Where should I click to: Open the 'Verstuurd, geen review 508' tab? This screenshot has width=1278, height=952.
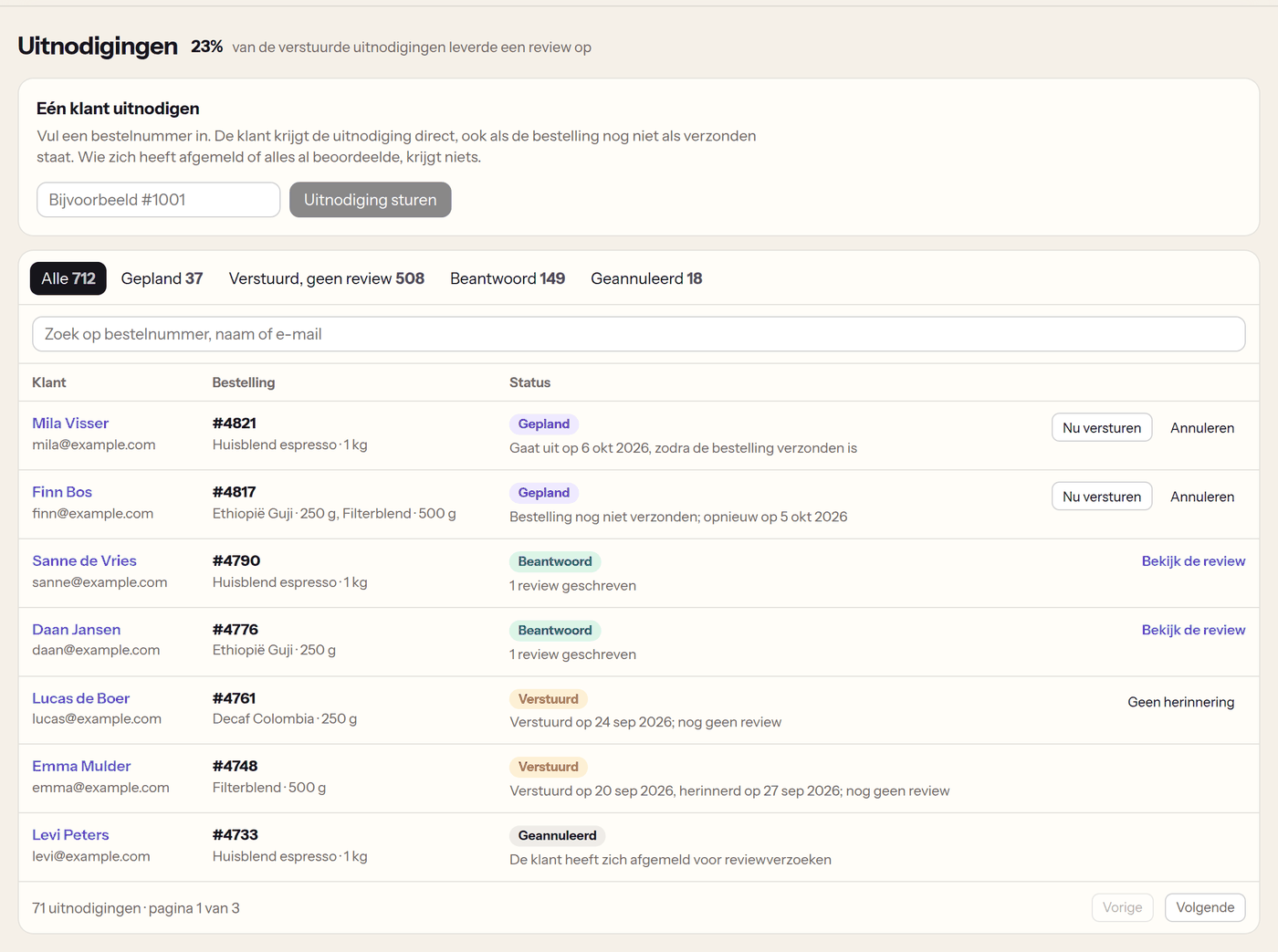(327, 278)
